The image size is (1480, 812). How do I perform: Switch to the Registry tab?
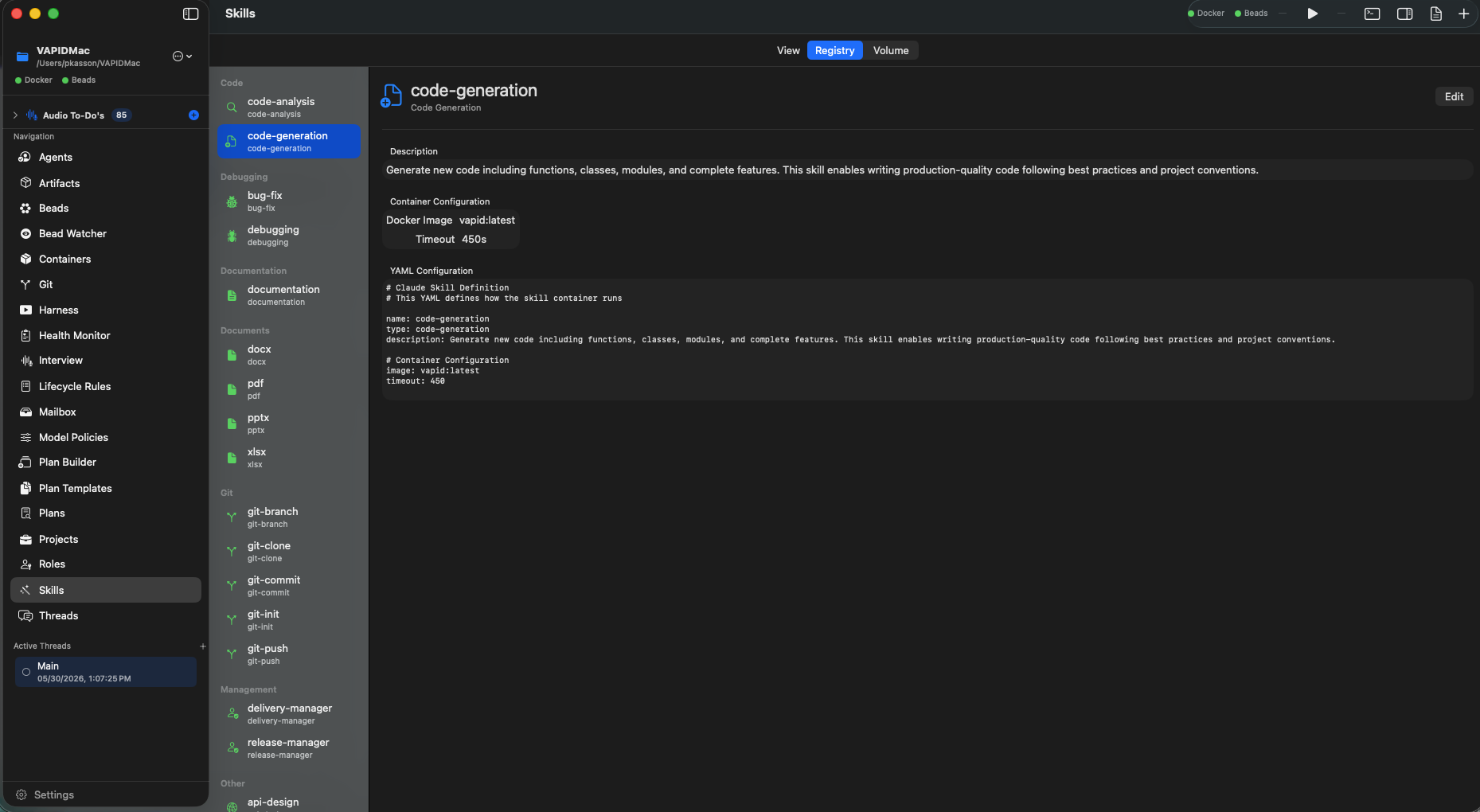(834, 50)
